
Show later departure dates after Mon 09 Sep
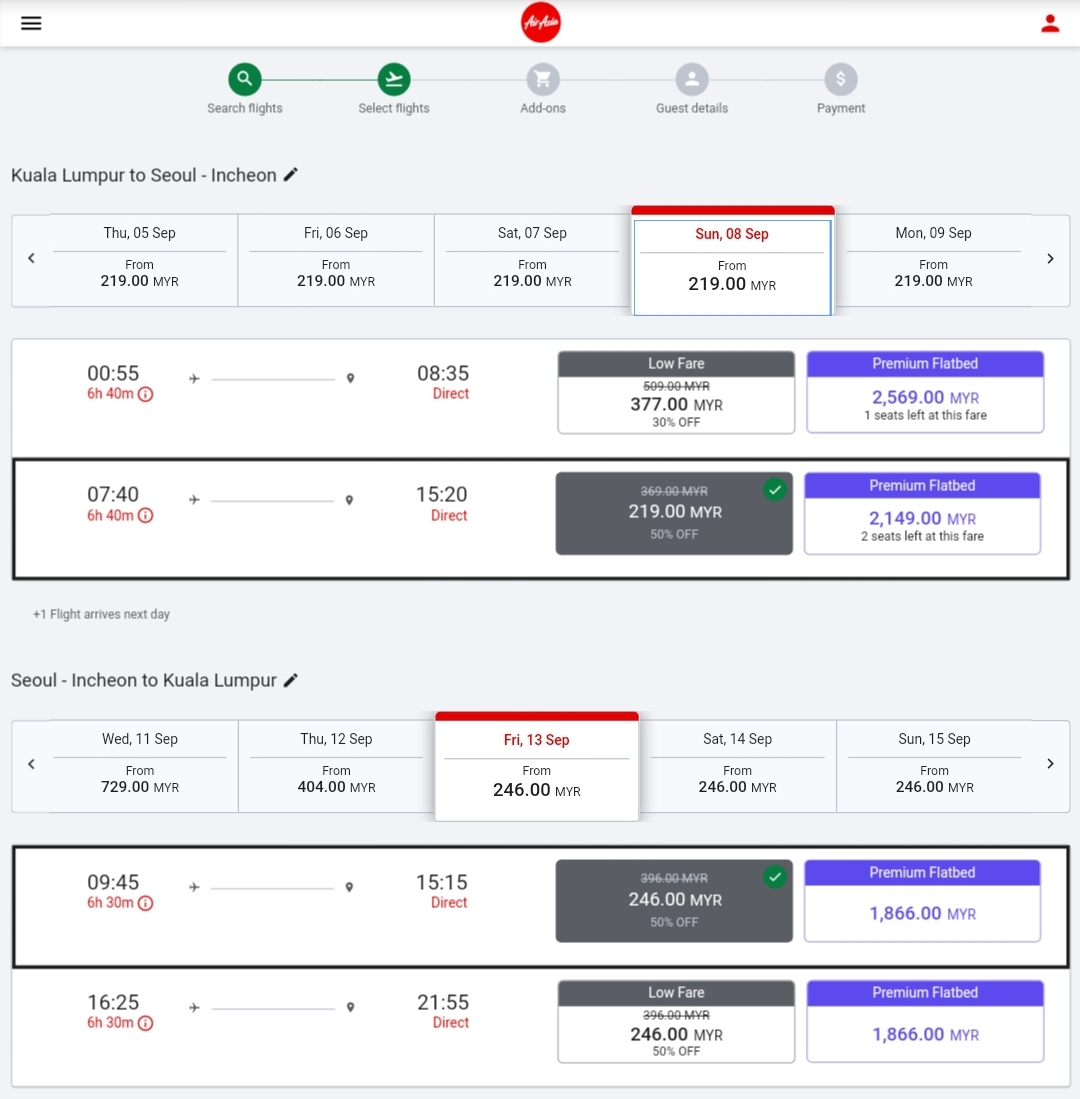click(x=1050, y=258)
